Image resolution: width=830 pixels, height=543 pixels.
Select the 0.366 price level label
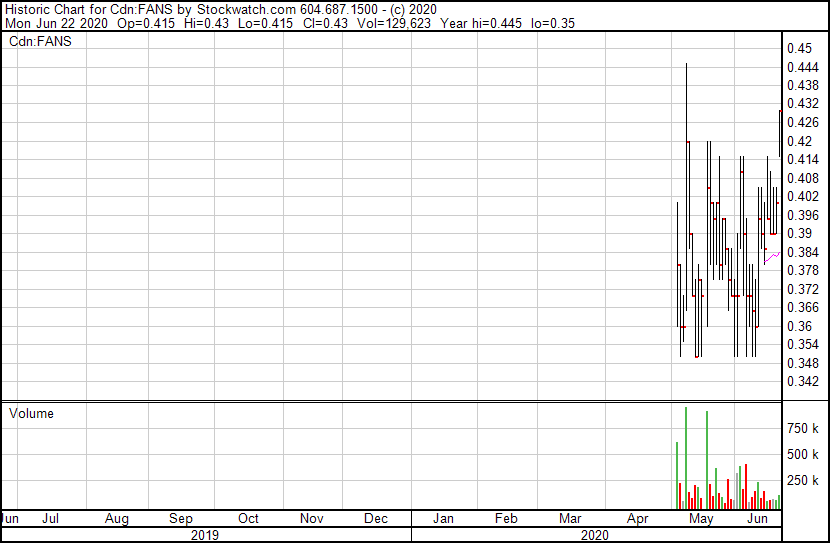coord(803,307)
